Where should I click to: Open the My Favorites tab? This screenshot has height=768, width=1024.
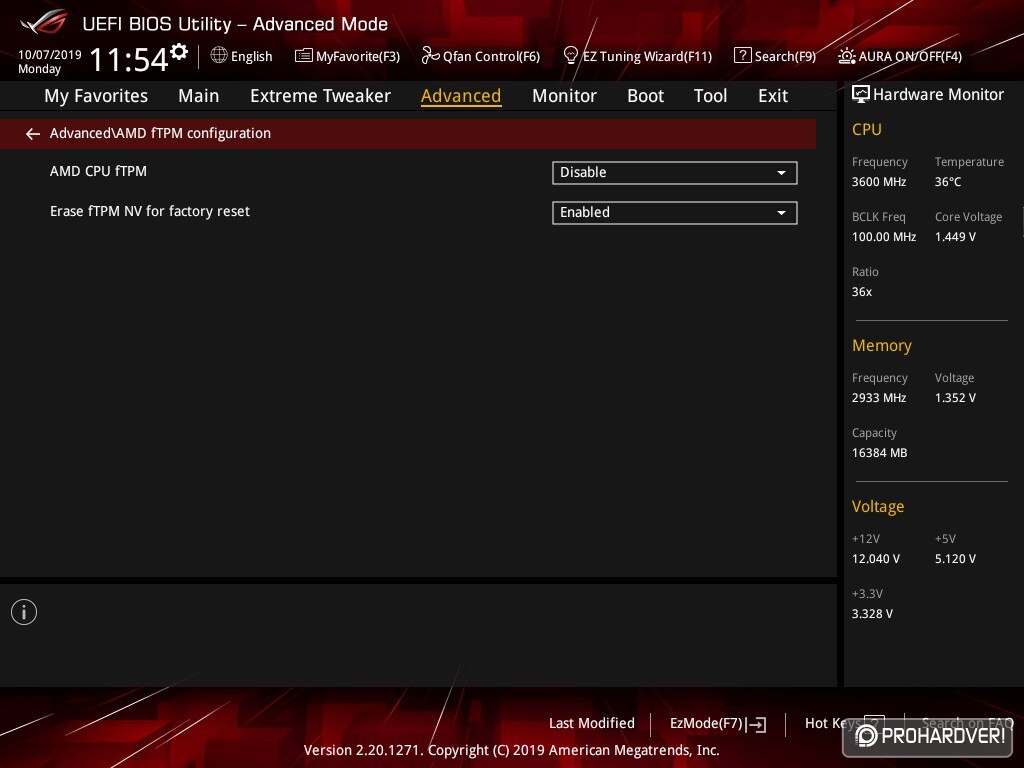(x=96, y=96)
